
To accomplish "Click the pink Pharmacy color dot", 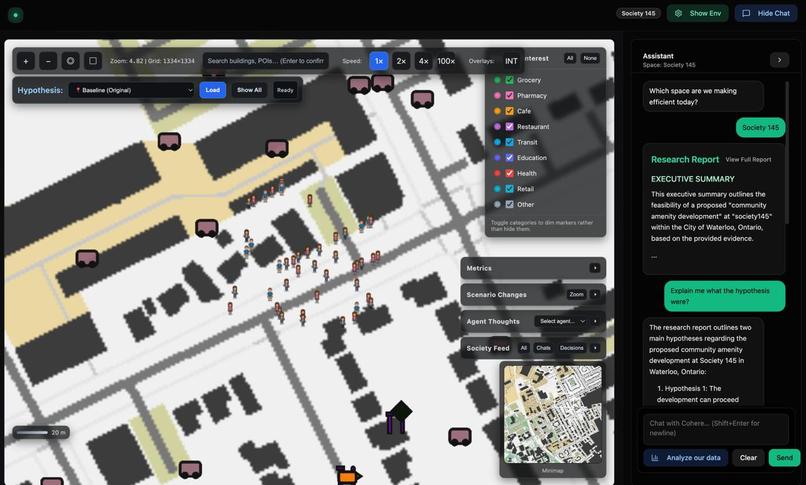I will coord(497,96).
